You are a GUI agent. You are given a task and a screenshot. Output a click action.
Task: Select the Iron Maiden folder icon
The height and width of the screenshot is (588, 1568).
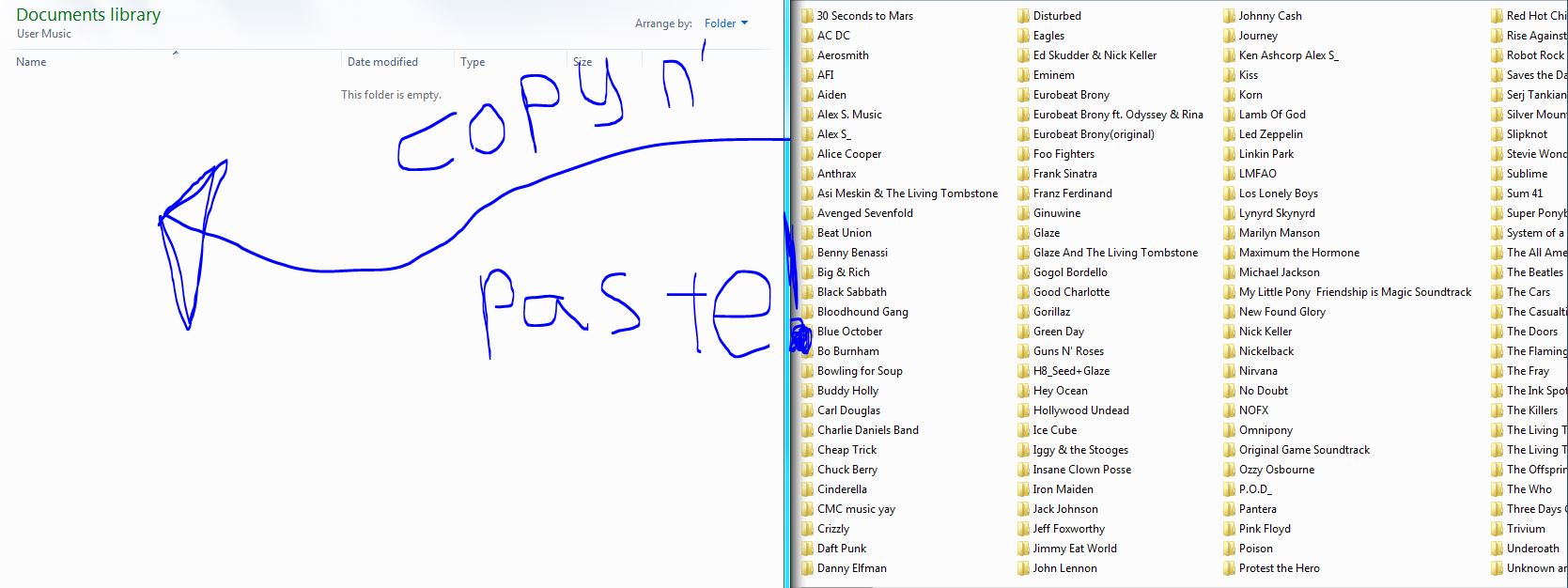(1023, 489)
